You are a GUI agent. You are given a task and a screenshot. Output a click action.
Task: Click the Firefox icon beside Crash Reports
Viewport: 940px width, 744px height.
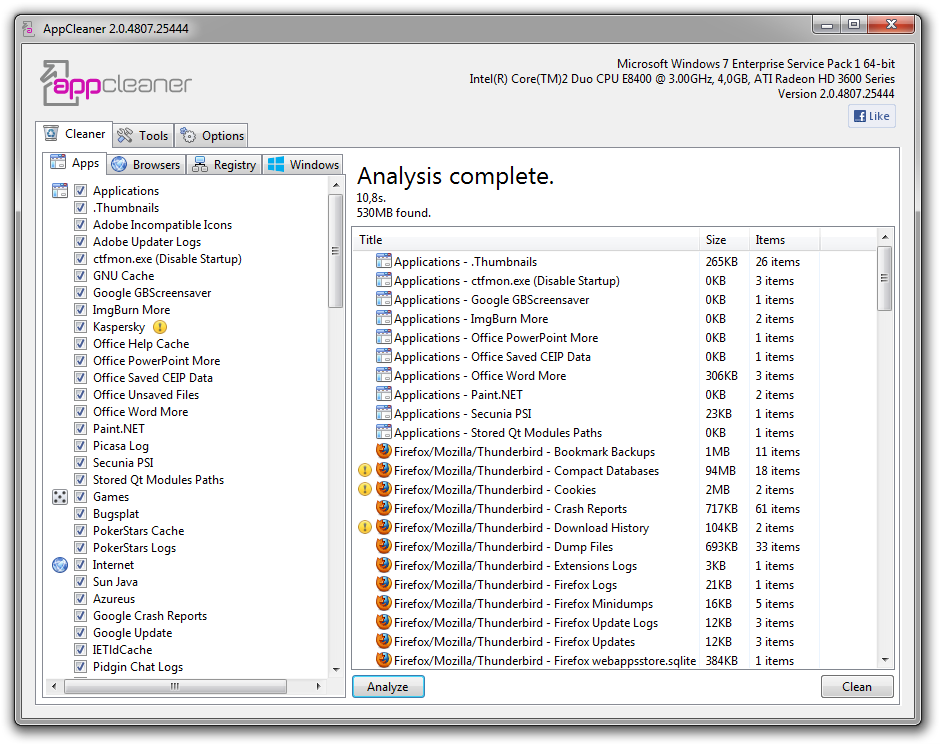tap(384, 508)
